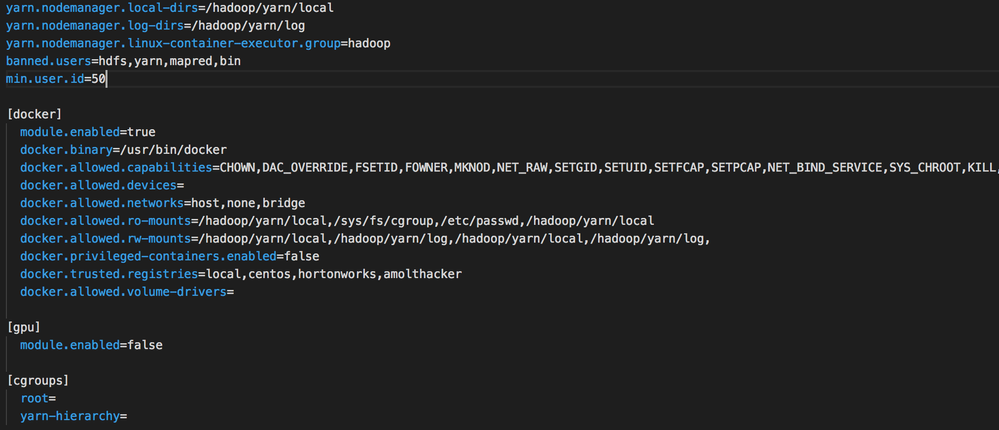999x430 pixels.
Task: Place cursor after docker.allowed.volume-drivers=
Action: pos(234,292)
